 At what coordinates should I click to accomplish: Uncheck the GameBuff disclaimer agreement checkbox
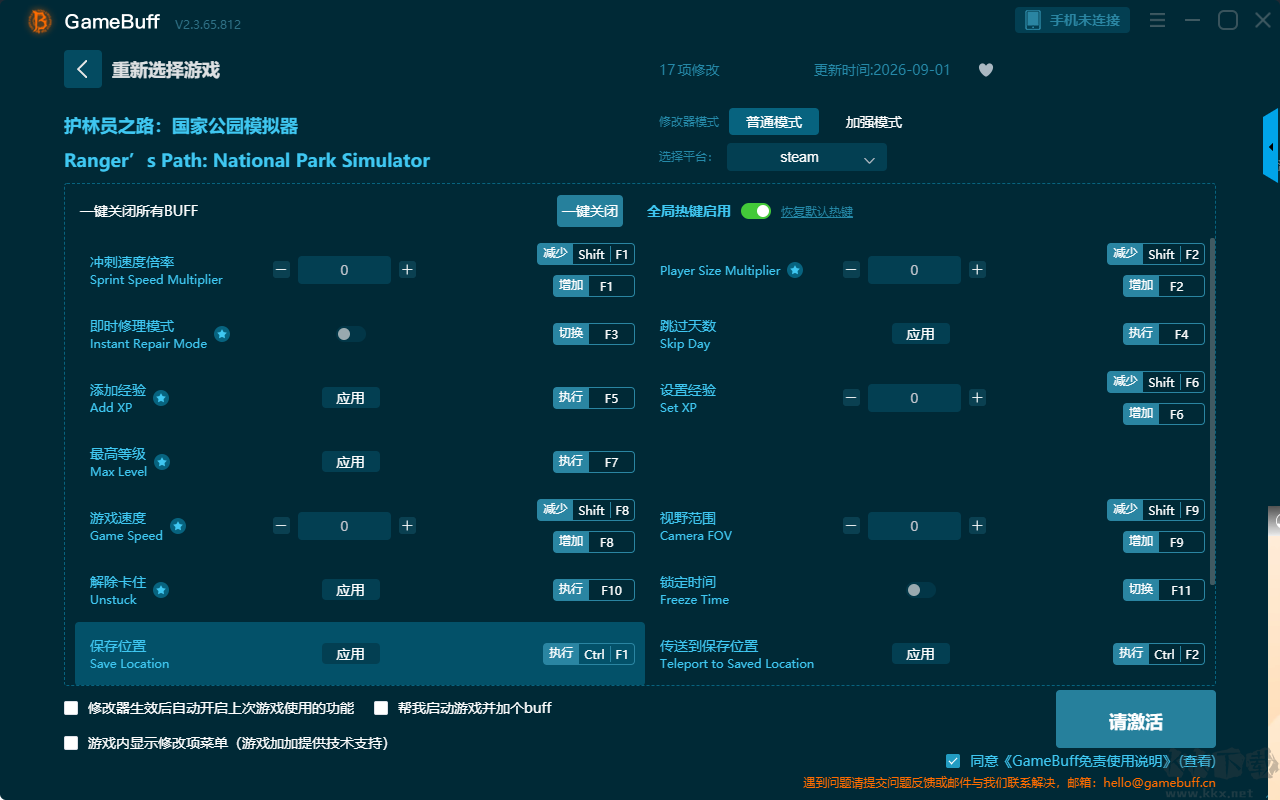(x=953, y=761)
